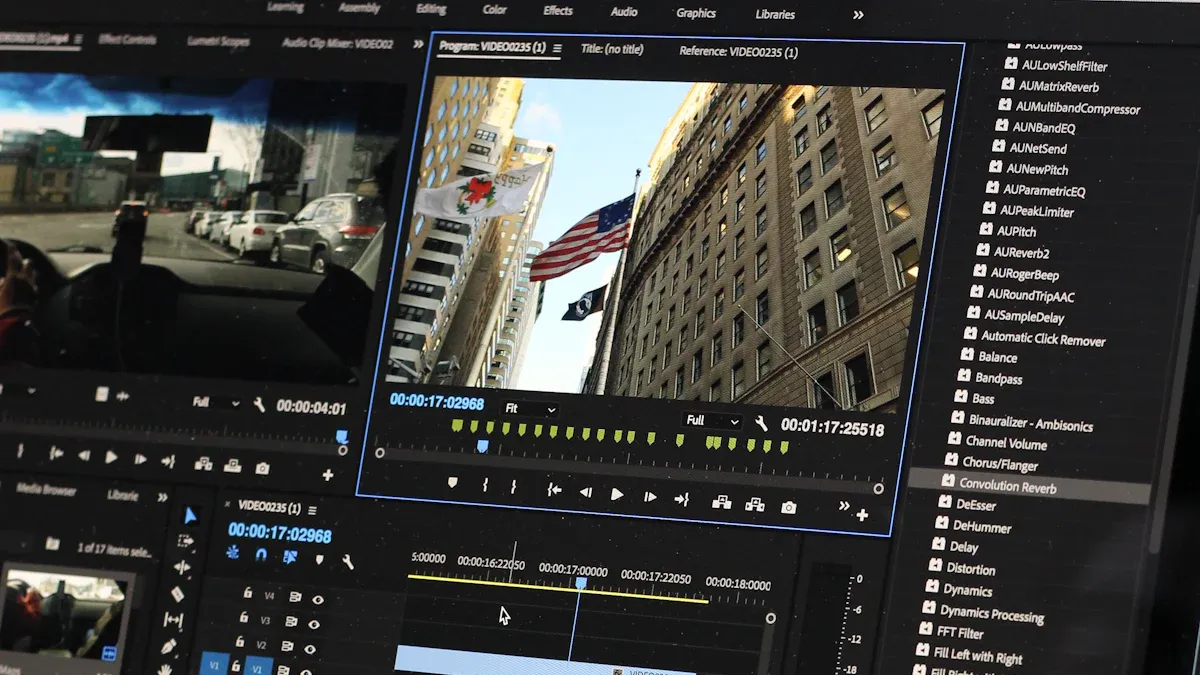1200x675 pixels.
Task: Click the Export Frame camera icon
Action: (x=788, y=505)
